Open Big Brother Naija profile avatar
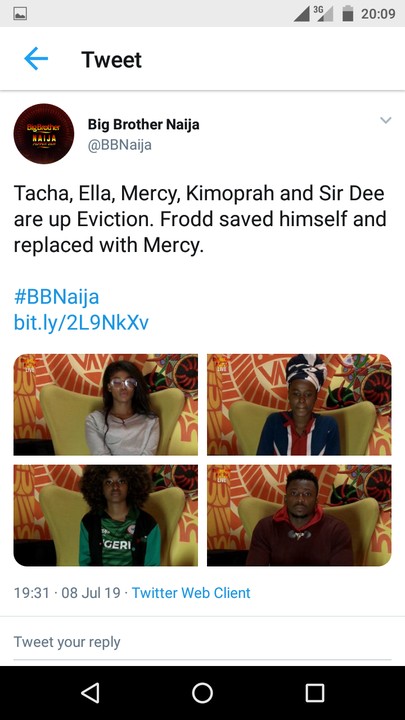This screenshot has height=720, width=405. (x=44, y=134)
